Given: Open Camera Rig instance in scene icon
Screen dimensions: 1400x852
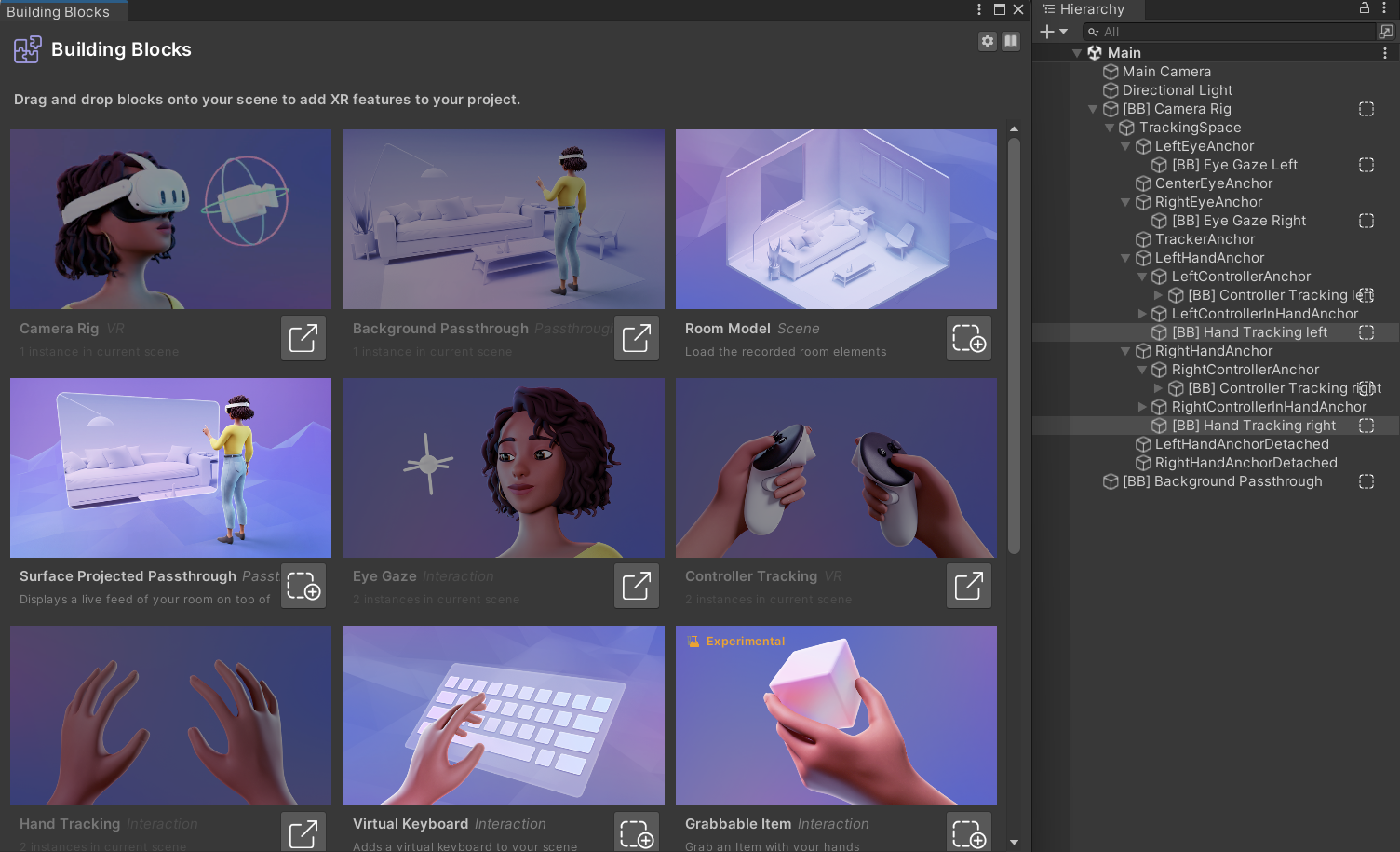Looking at the screenshot, I should point(303,338).
